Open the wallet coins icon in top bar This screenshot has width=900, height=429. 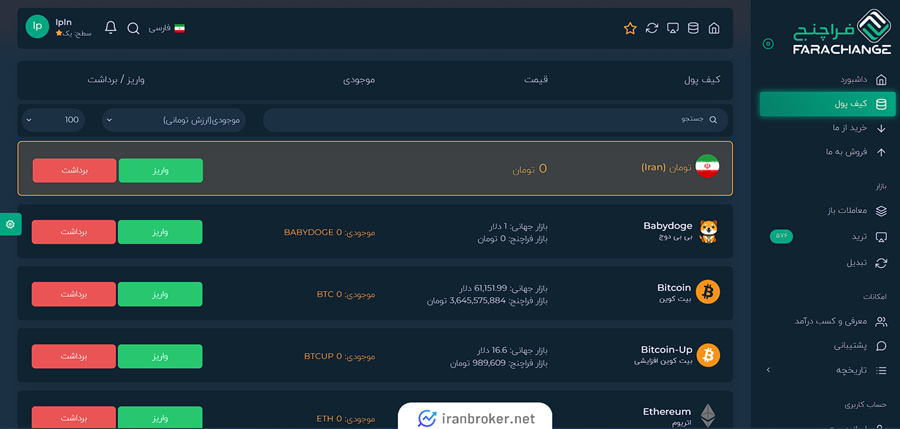tap(693, 28)
